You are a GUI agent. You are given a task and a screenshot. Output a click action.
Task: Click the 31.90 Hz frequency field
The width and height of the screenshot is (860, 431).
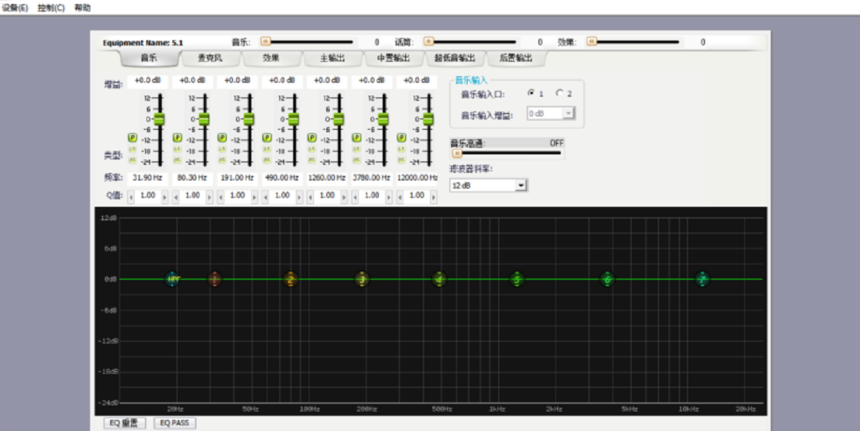(148, 178)
